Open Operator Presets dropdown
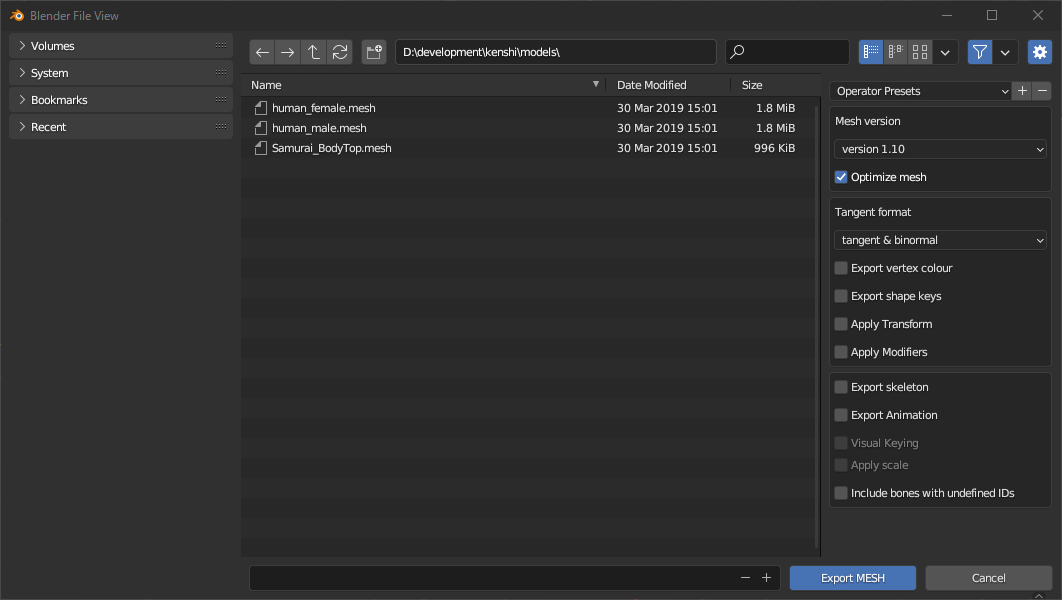 tap(921, 91)
